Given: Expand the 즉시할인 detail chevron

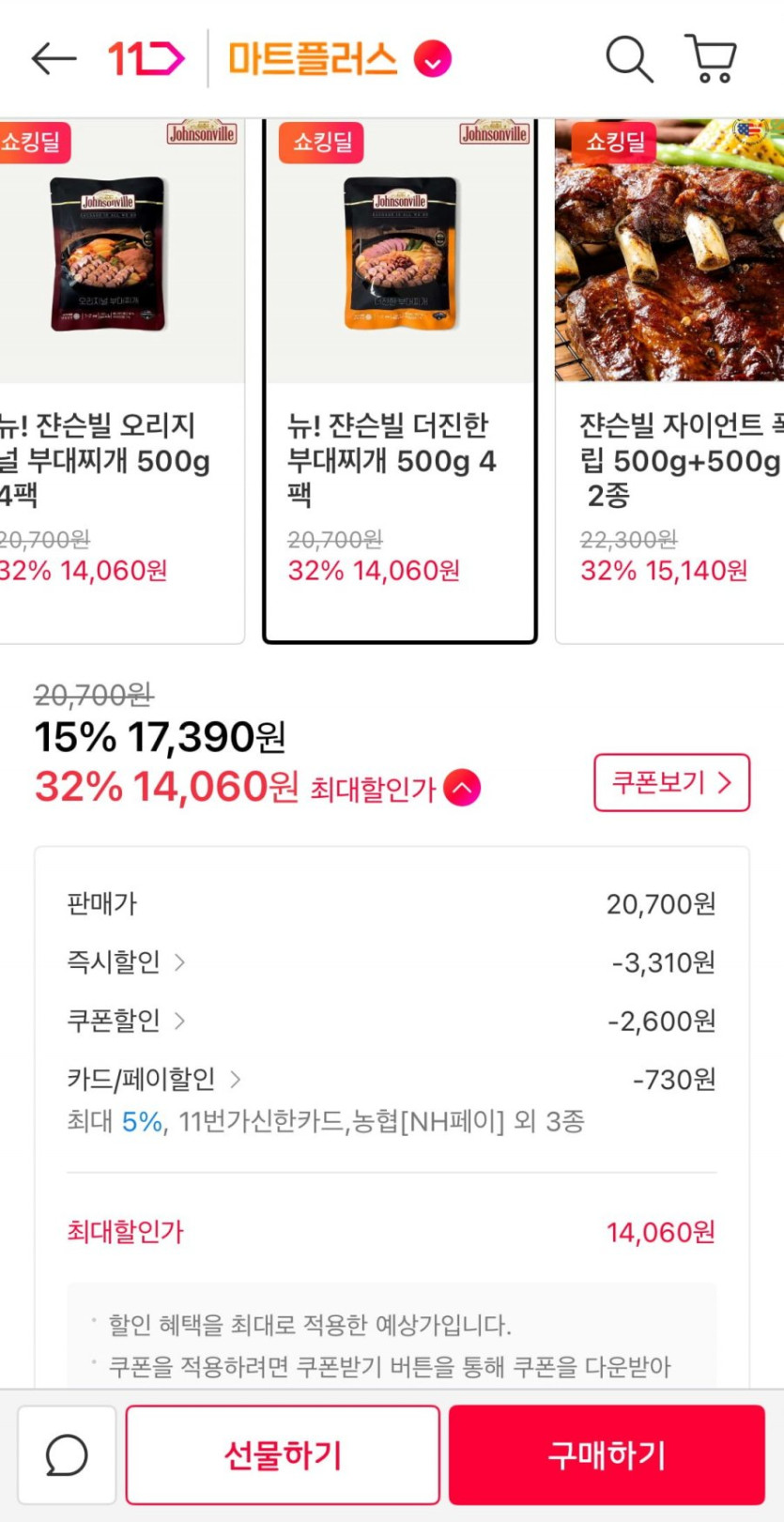Looking at the screenshot, I should pos(179,962).
